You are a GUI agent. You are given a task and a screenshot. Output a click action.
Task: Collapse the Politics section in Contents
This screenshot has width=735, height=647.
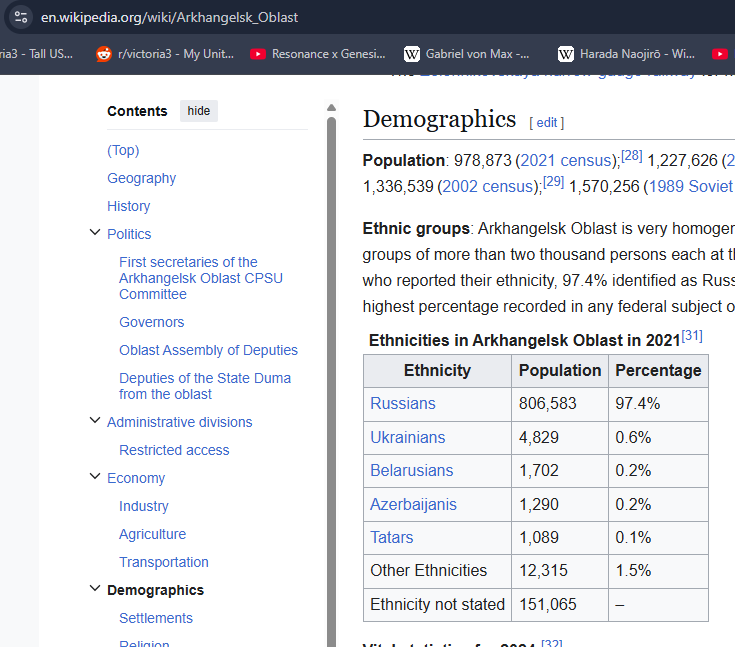pos(95,233)
